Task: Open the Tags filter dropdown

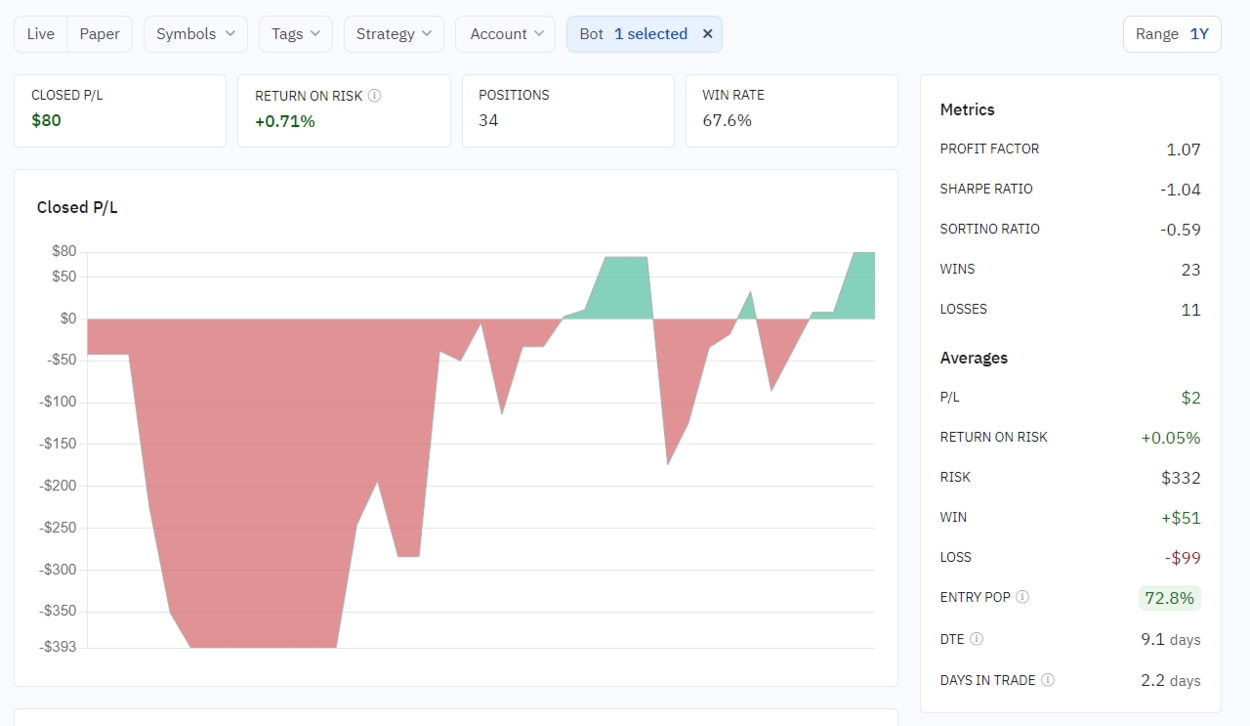Action: pos(295,34)
